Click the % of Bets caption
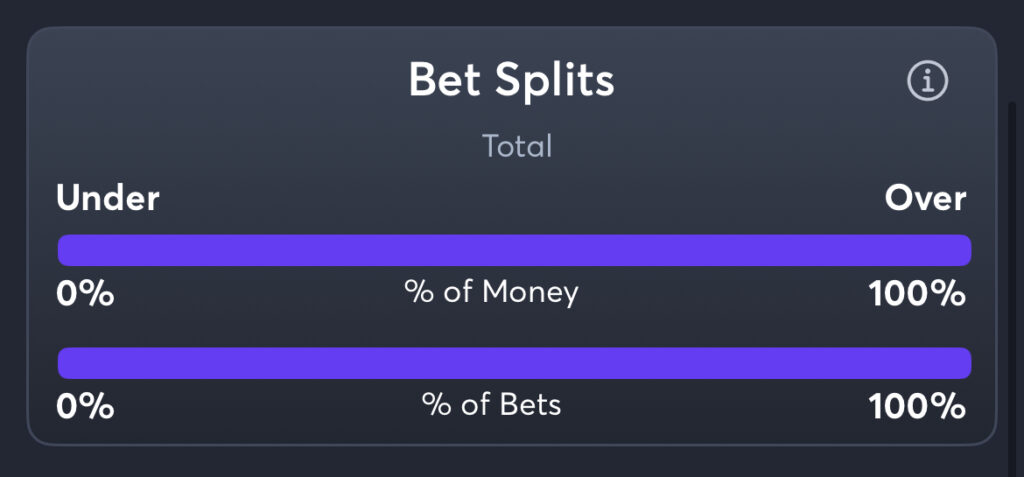 coord(491,405)
